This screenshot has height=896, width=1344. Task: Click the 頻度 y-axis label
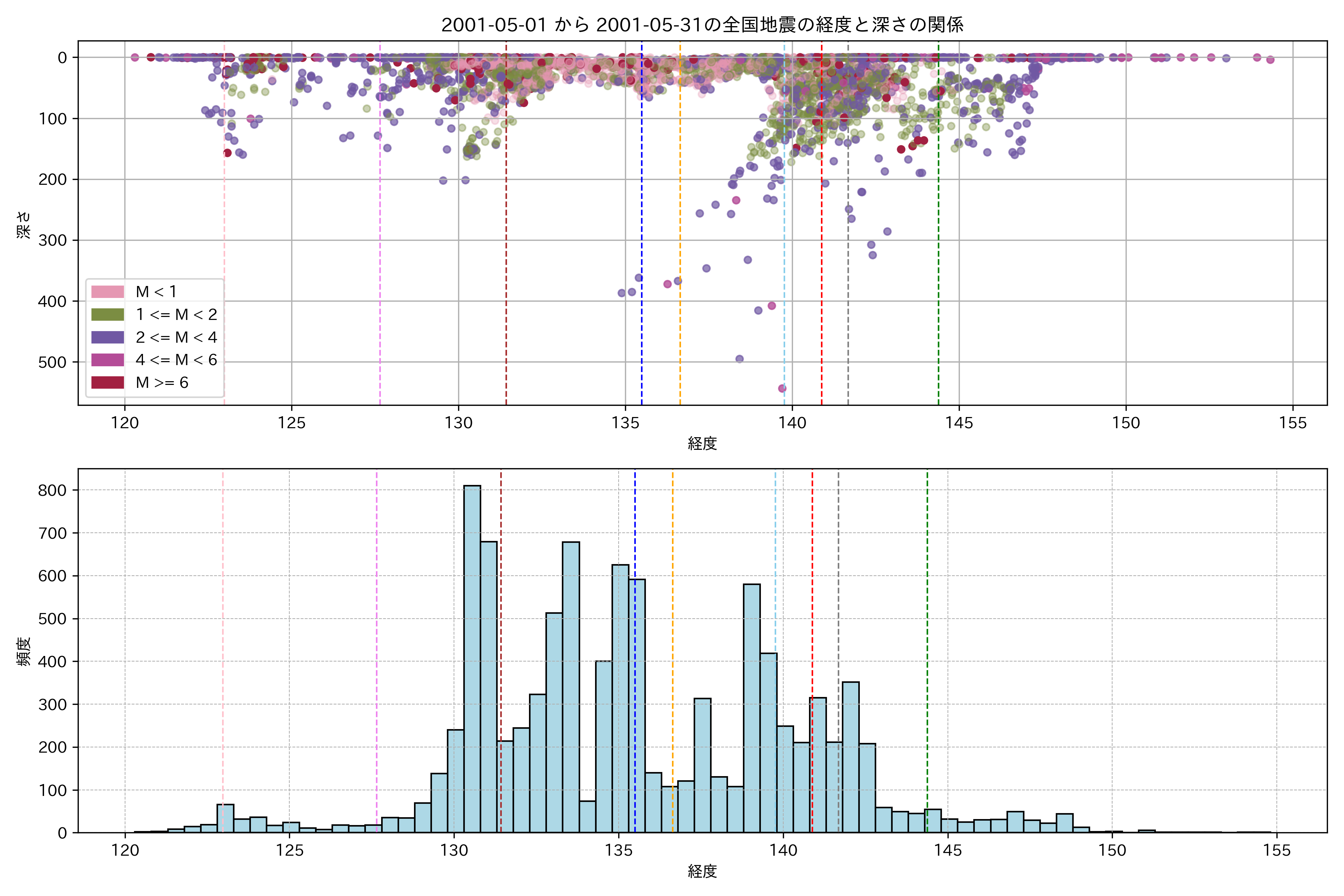(24, 651)
